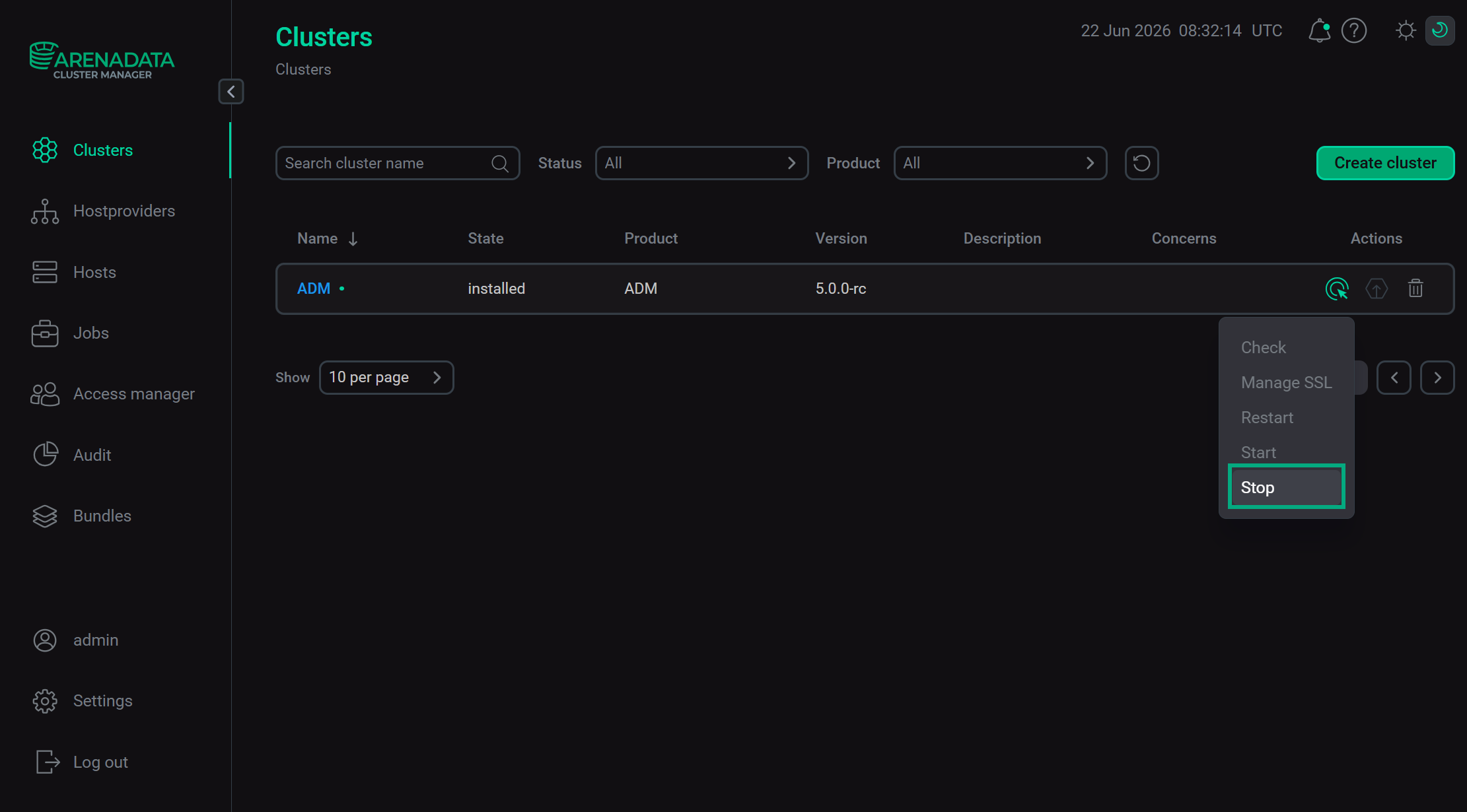Click the State column header
1467x812 pixels.
coord(485,238)
